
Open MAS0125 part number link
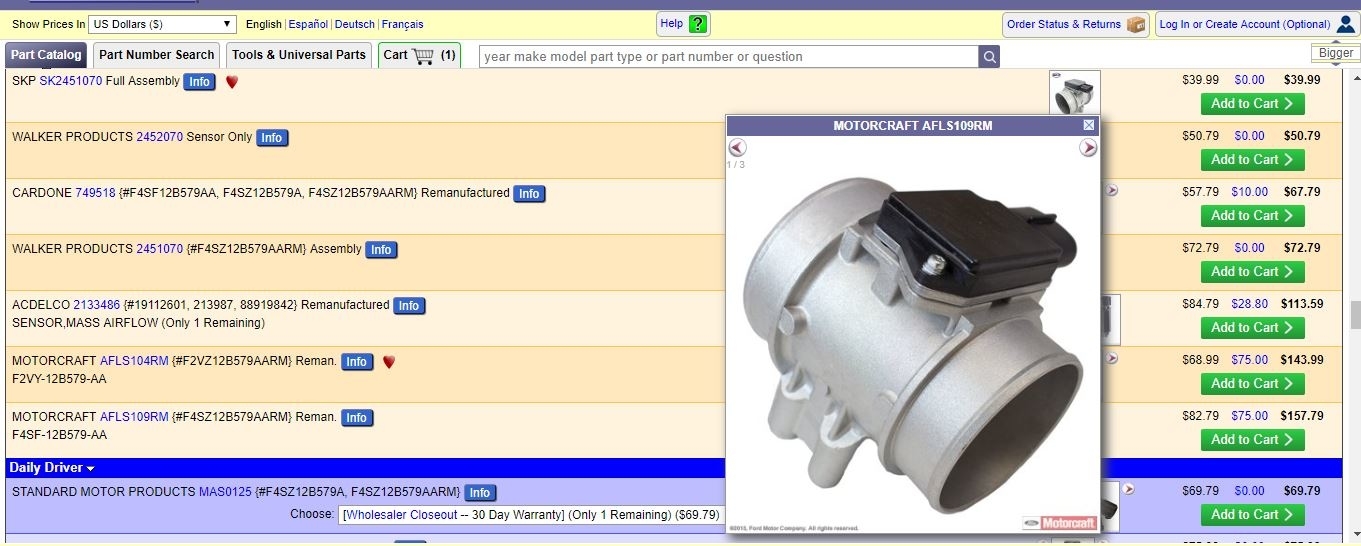click(225, 492)
